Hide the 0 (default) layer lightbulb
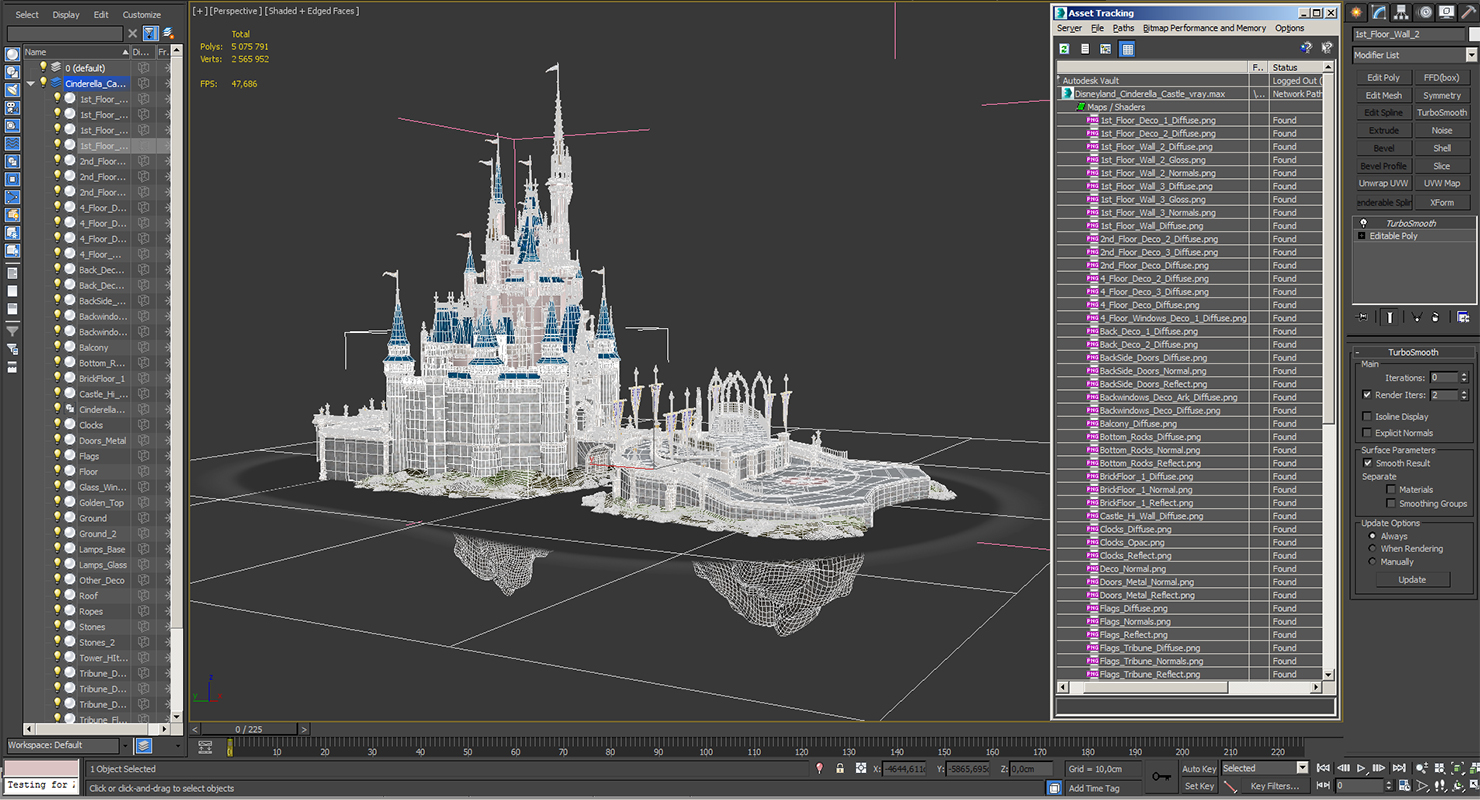 point(43,68)
